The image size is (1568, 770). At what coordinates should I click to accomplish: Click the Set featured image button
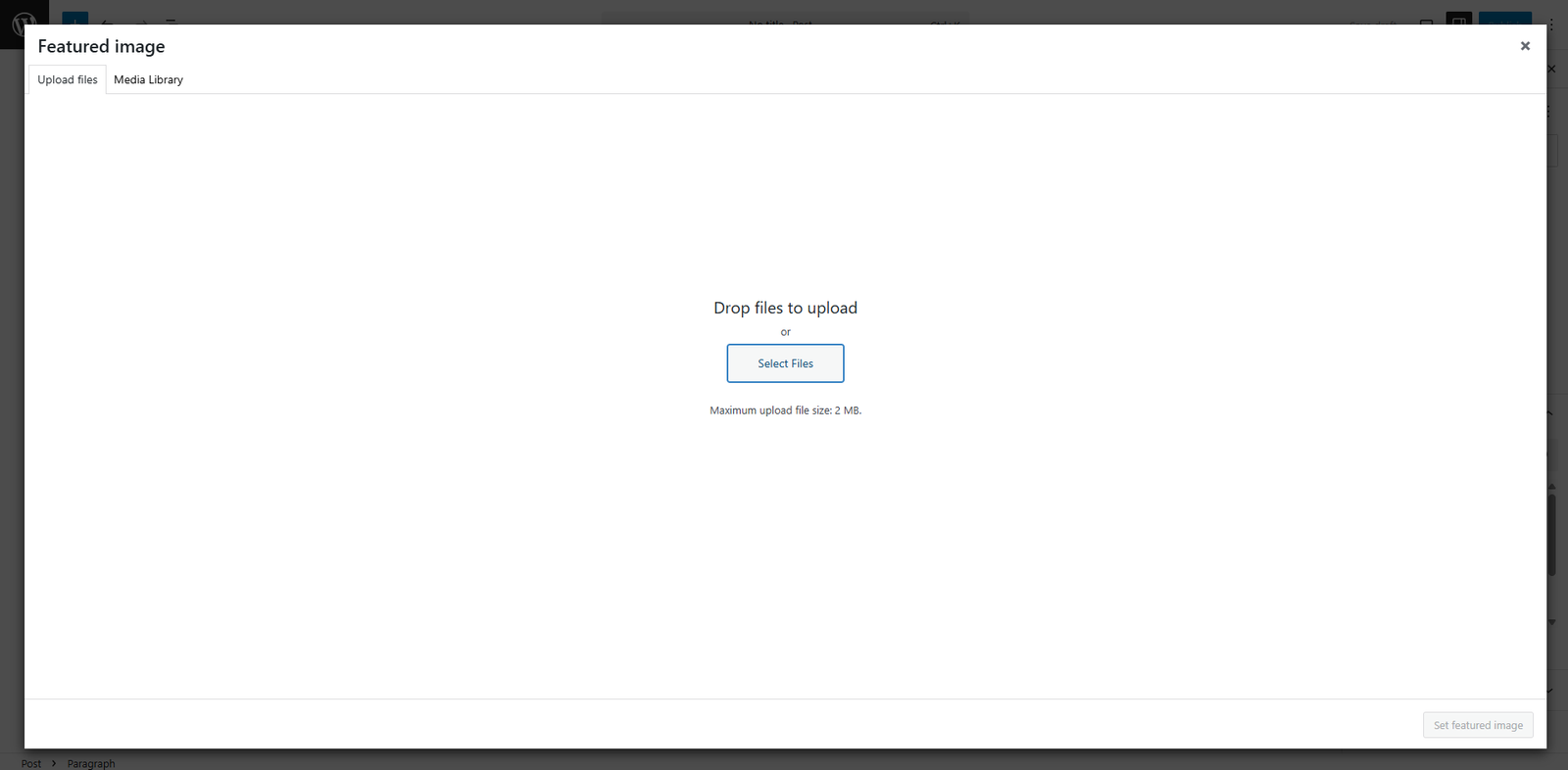[1478, 725]
